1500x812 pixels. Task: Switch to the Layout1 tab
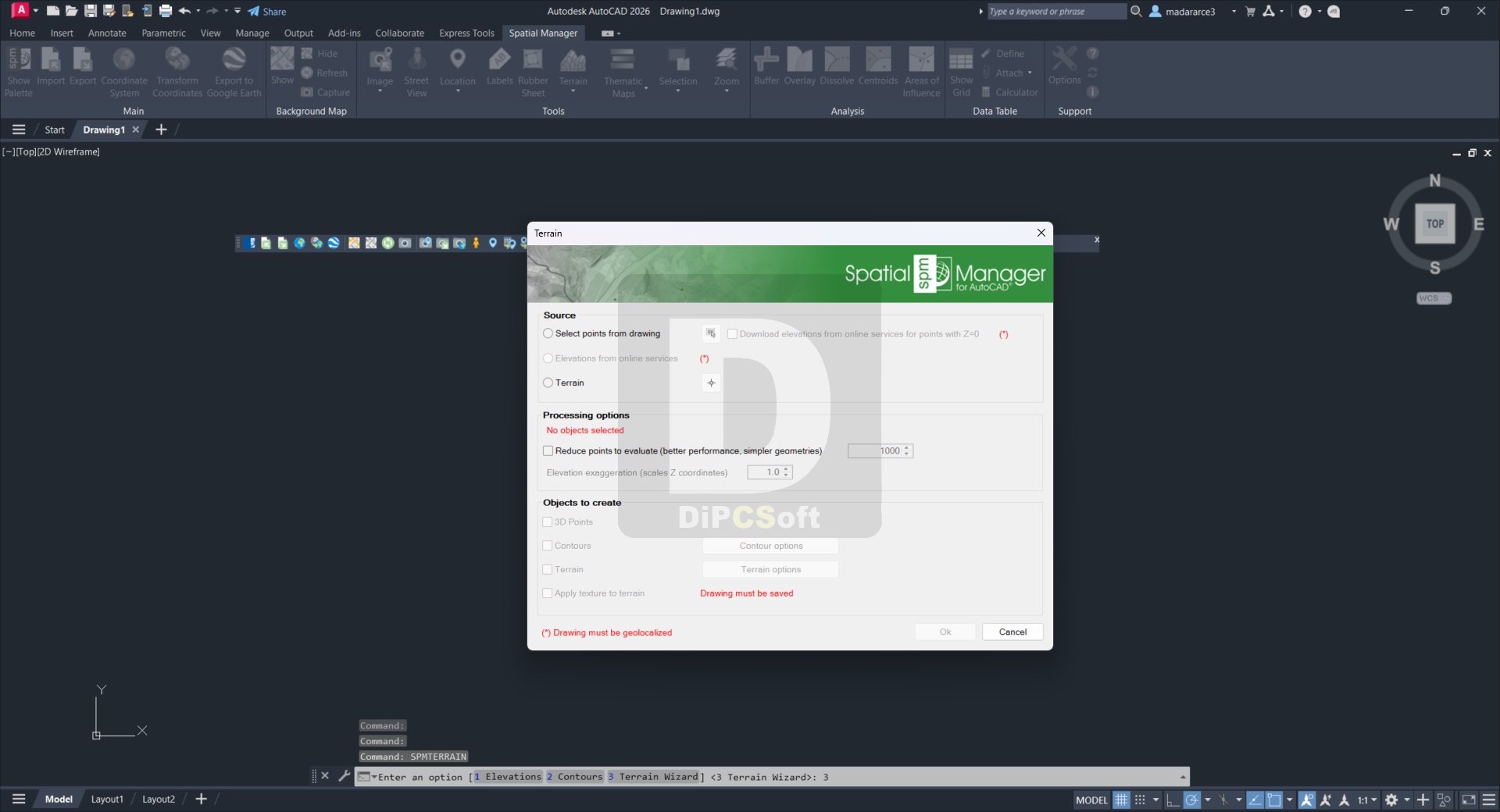(107, 799)
